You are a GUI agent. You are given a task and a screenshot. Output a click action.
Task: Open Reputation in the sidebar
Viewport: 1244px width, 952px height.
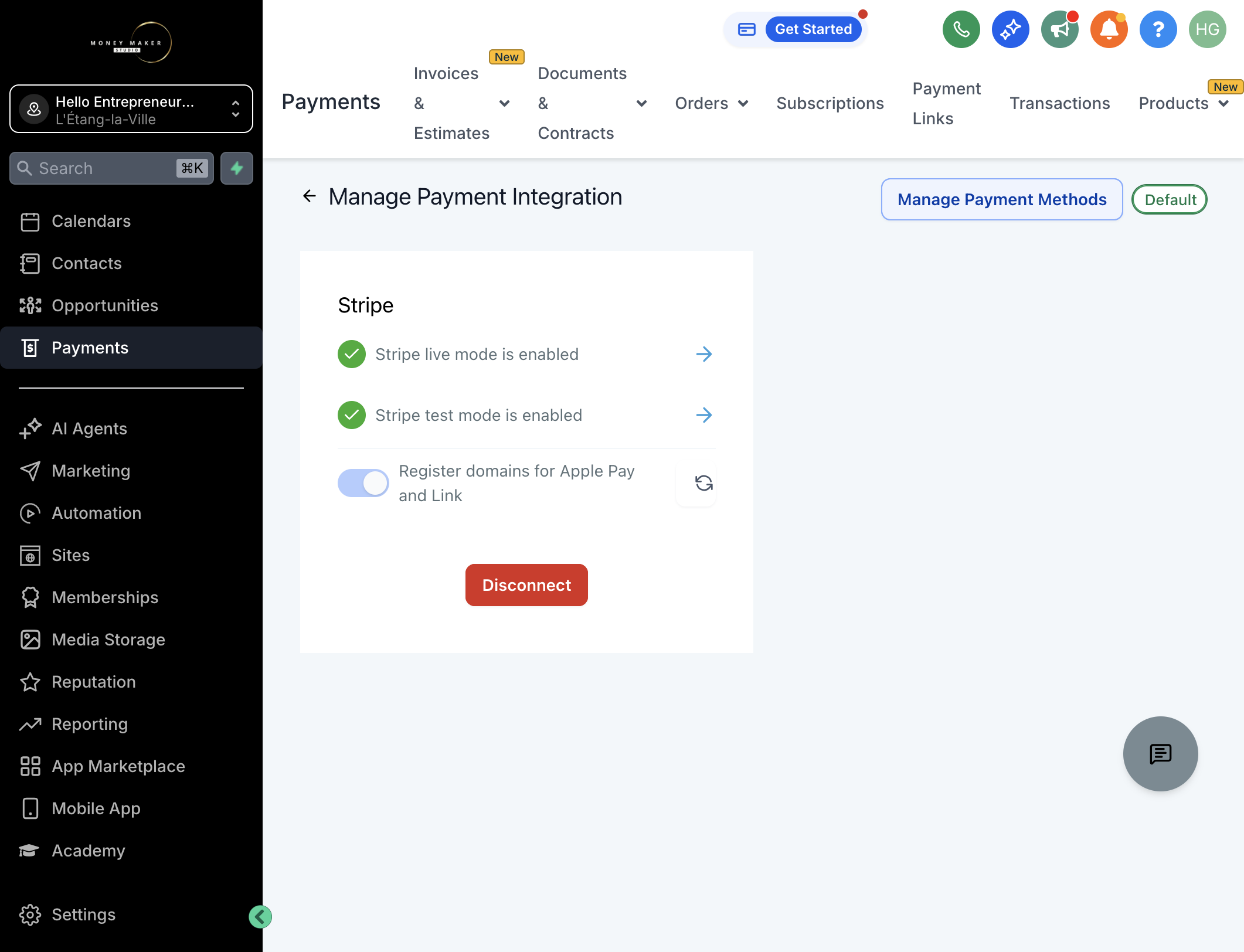point(131,682)
